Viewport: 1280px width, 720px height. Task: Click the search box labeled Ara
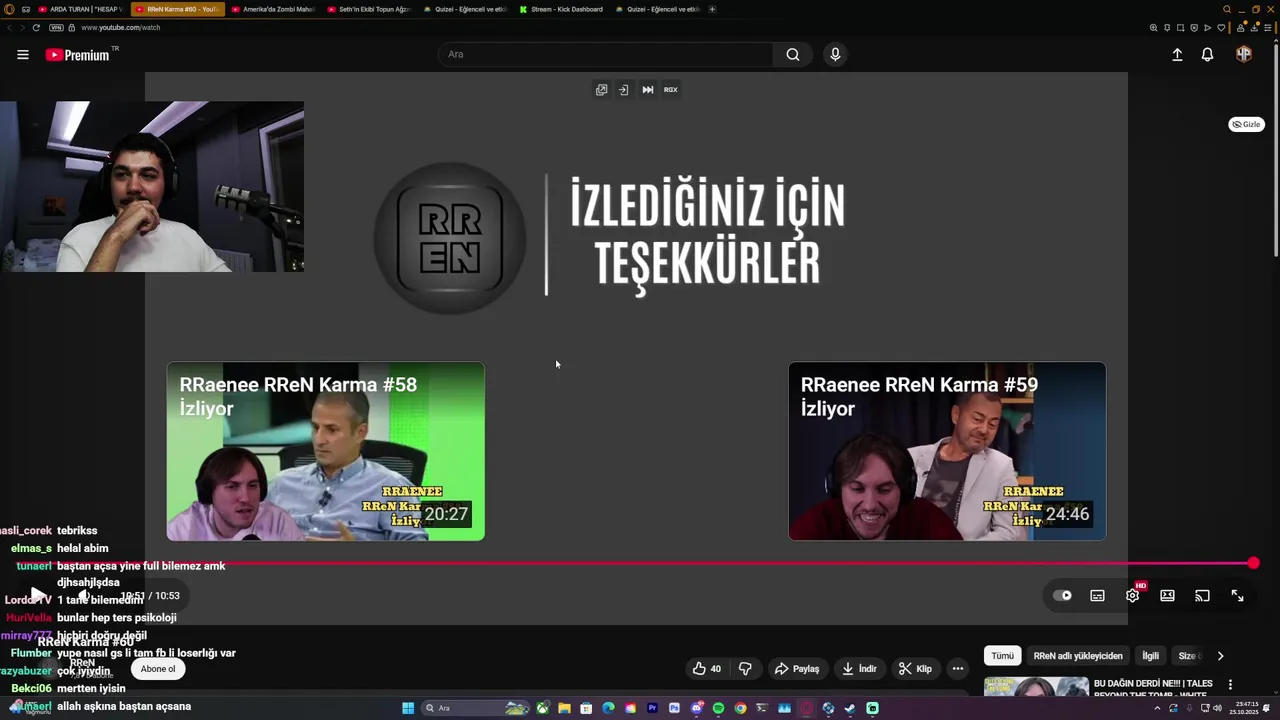pos(606,54)
